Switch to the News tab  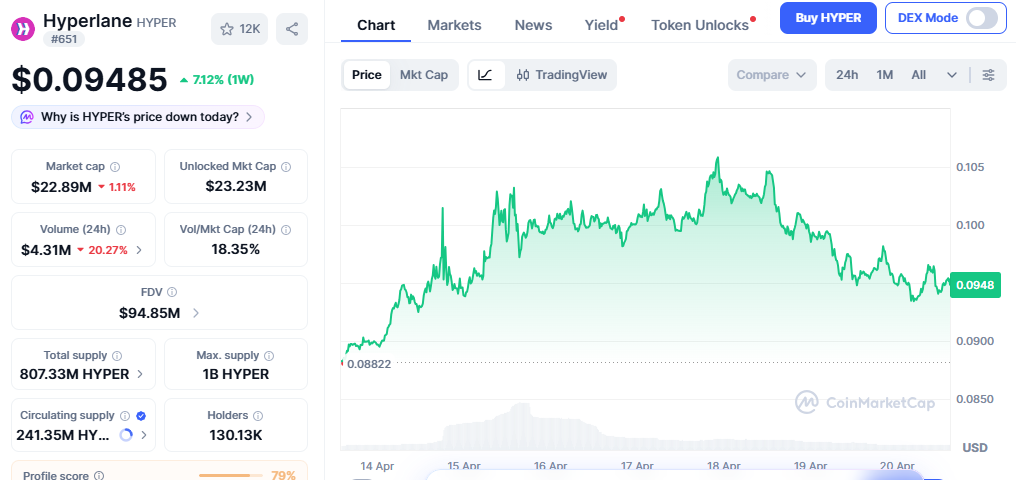pyautogui.click(x=533, y=25)
